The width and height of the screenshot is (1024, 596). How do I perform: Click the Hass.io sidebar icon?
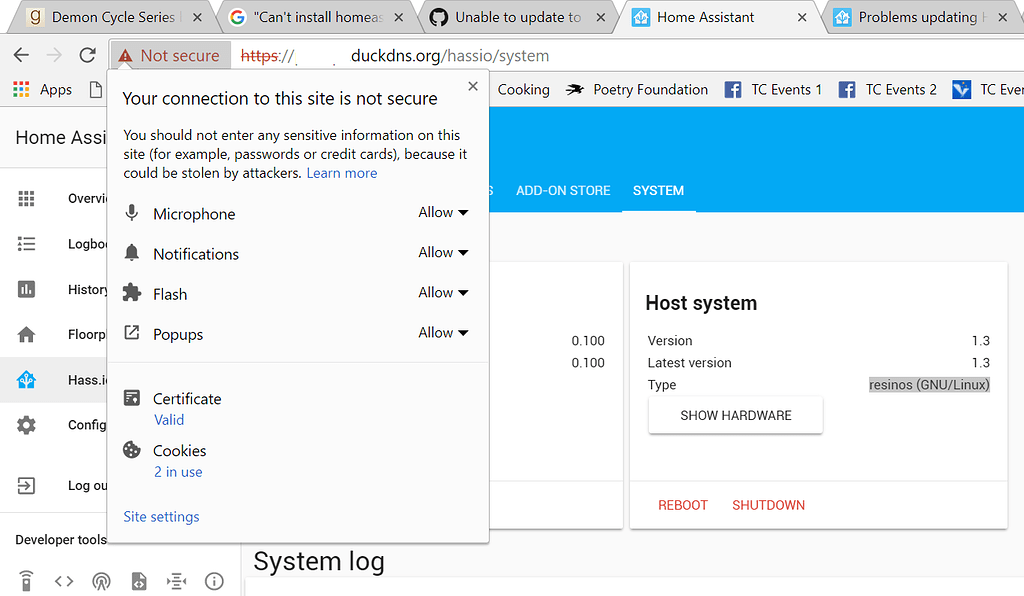(x=27, y=380)
